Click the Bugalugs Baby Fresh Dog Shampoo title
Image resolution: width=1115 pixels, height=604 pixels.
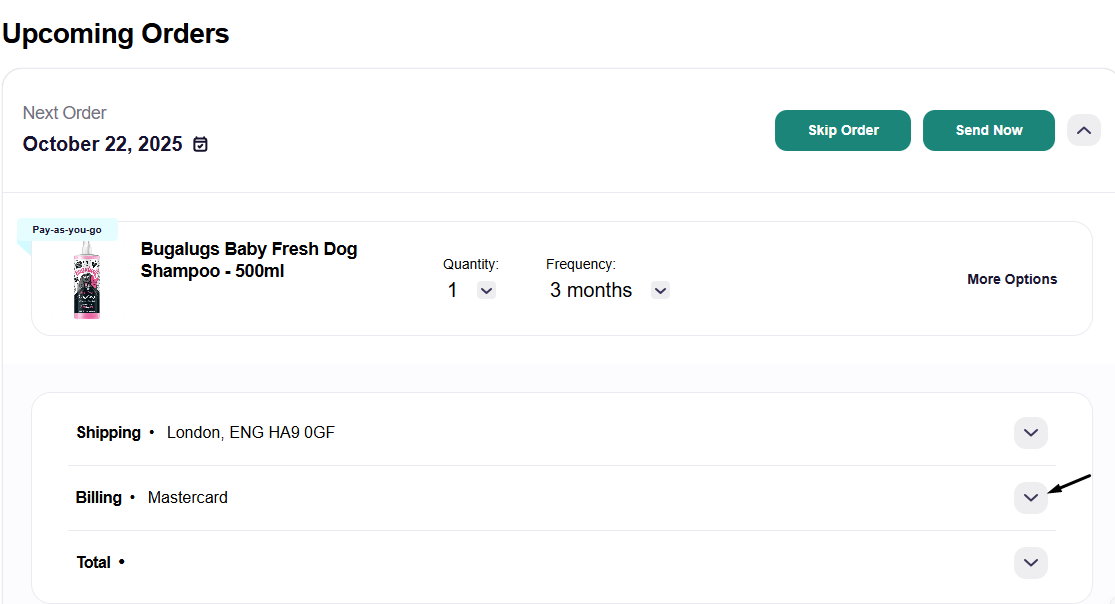click(249, 260)
